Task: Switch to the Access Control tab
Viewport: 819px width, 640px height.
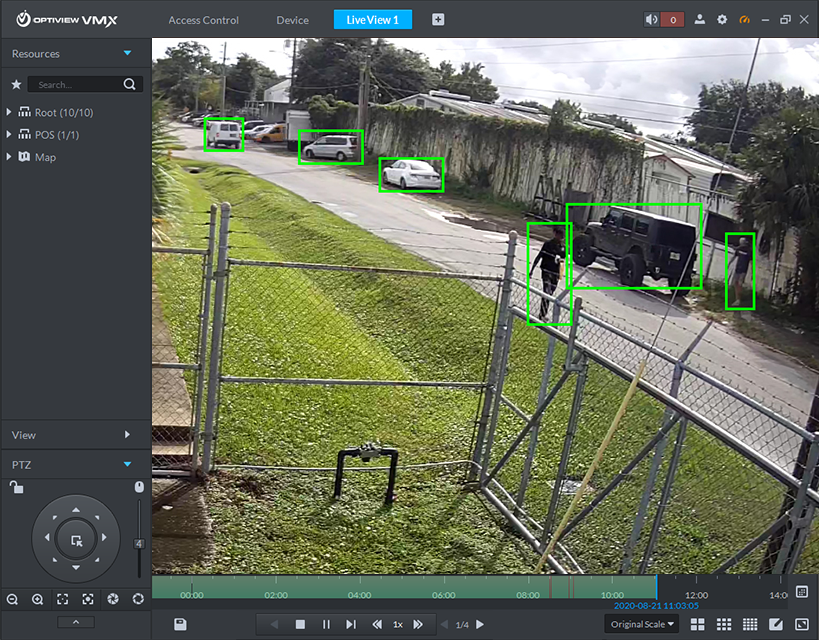Action: [203, 20]
